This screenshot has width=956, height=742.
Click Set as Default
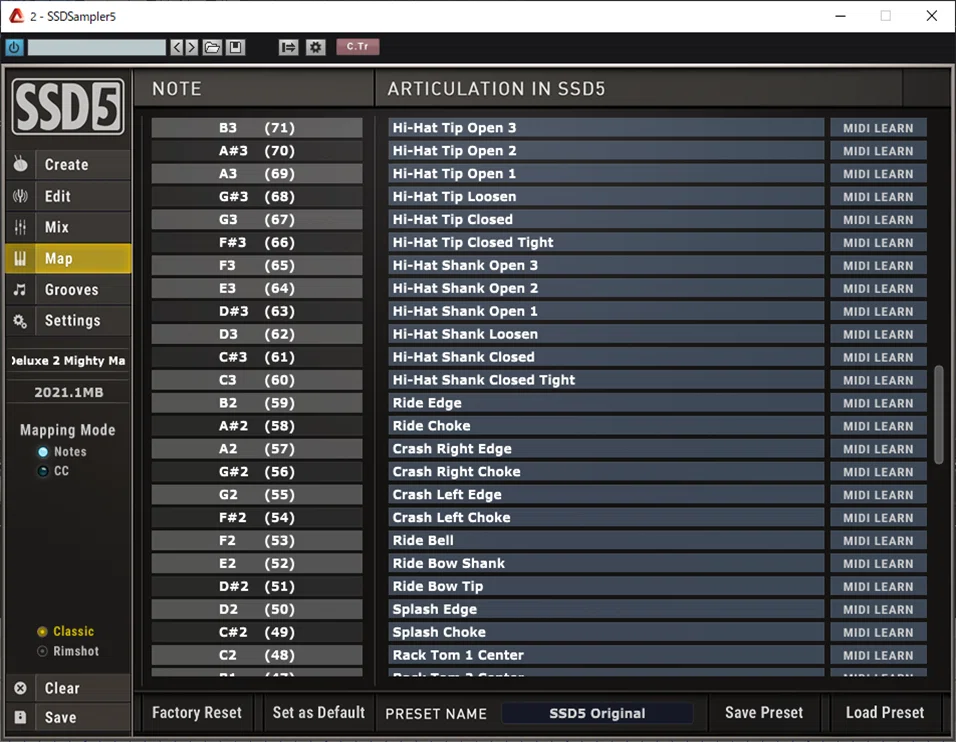(319, 712)
